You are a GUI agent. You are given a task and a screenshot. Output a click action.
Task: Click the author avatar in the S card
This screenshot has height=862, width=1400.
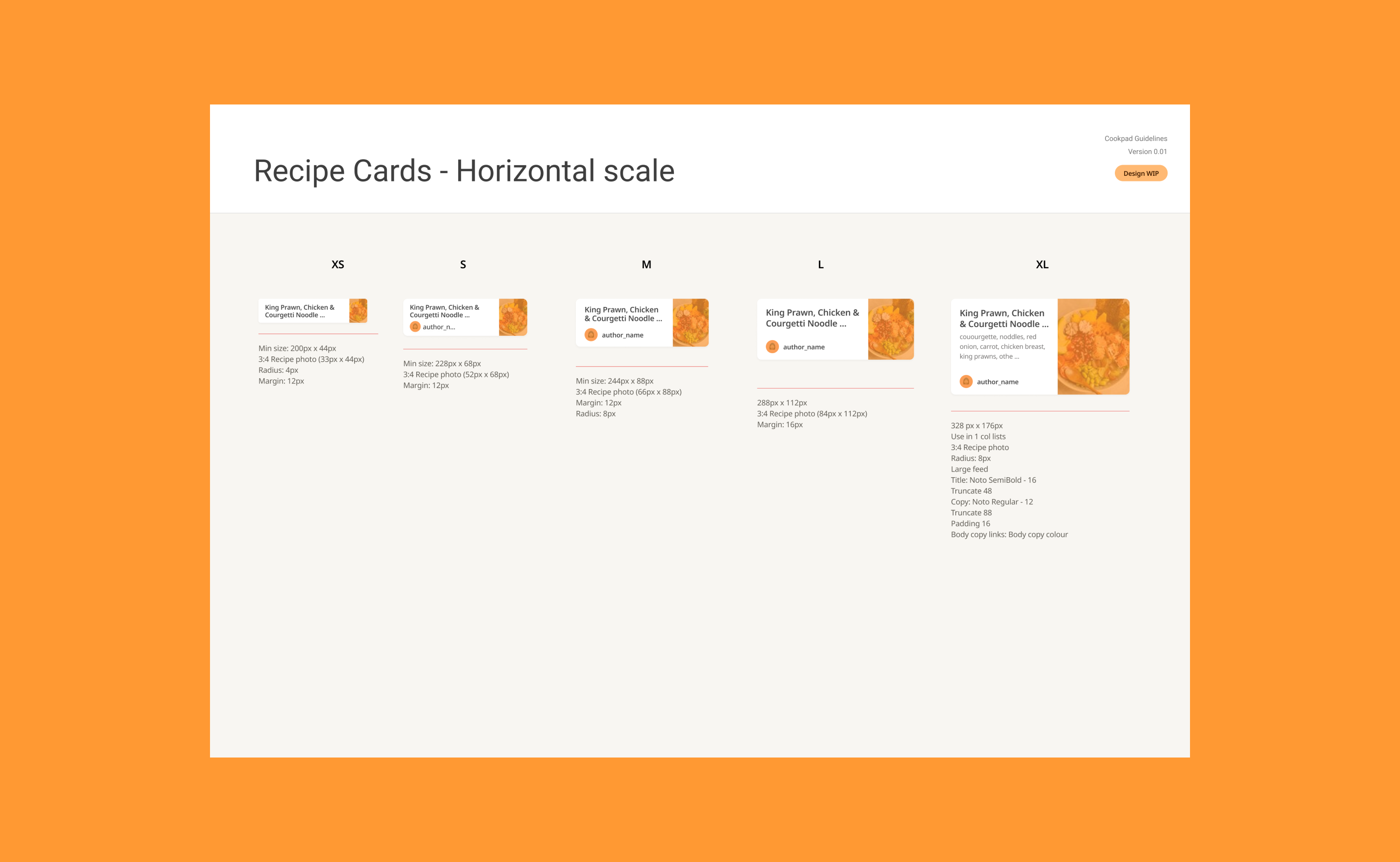415,327
